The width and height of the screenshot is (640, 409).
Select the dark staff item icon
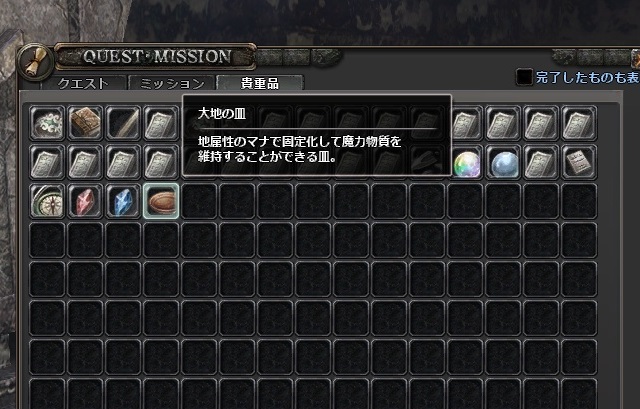pos(123,123)
